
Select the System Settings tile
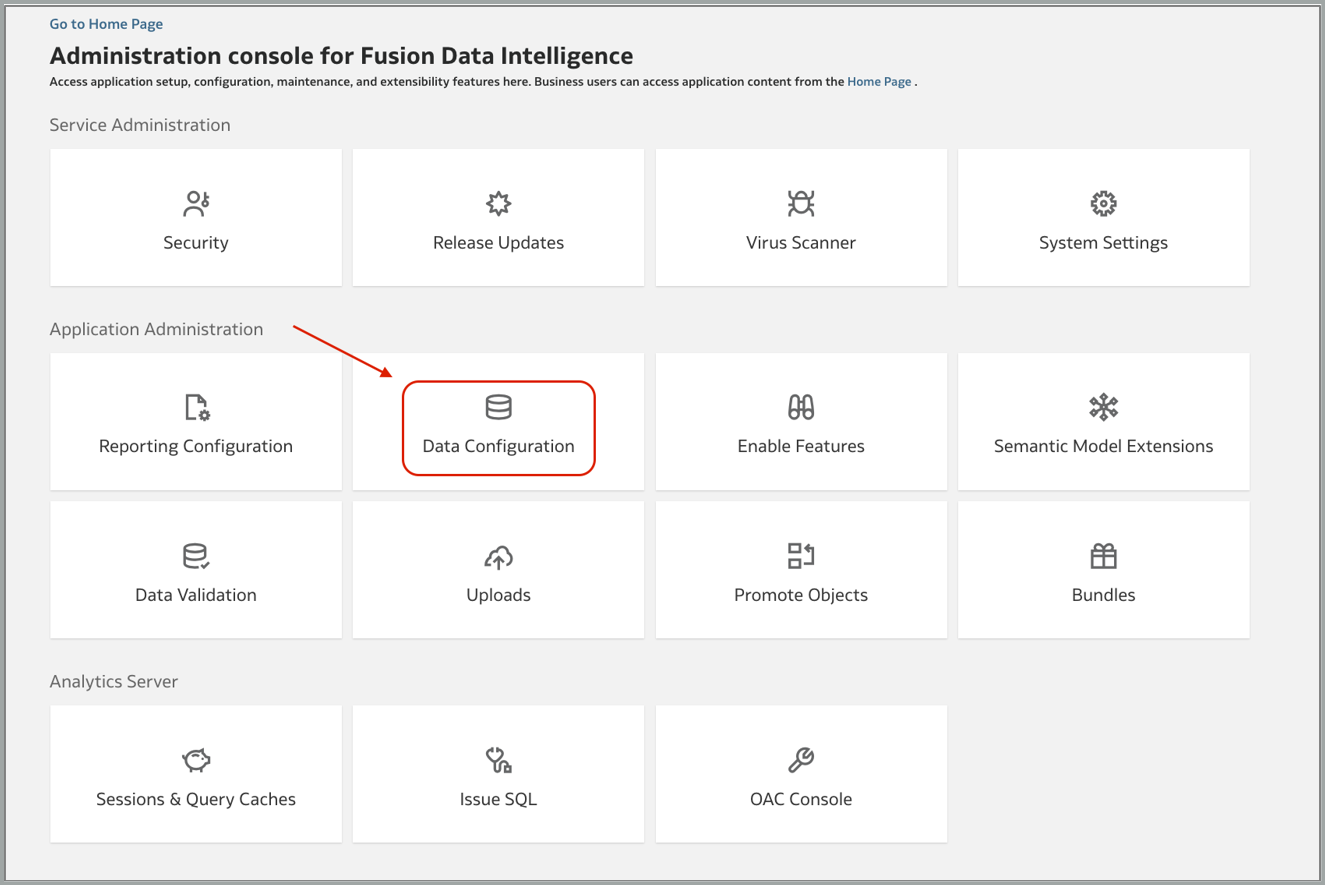coord(1103,217)
